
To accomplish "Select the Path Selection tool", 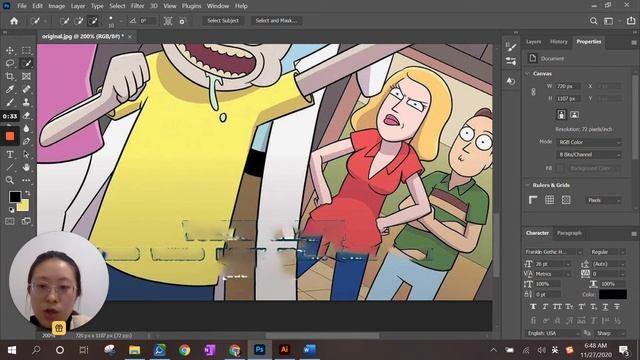I will click(26, 154).
